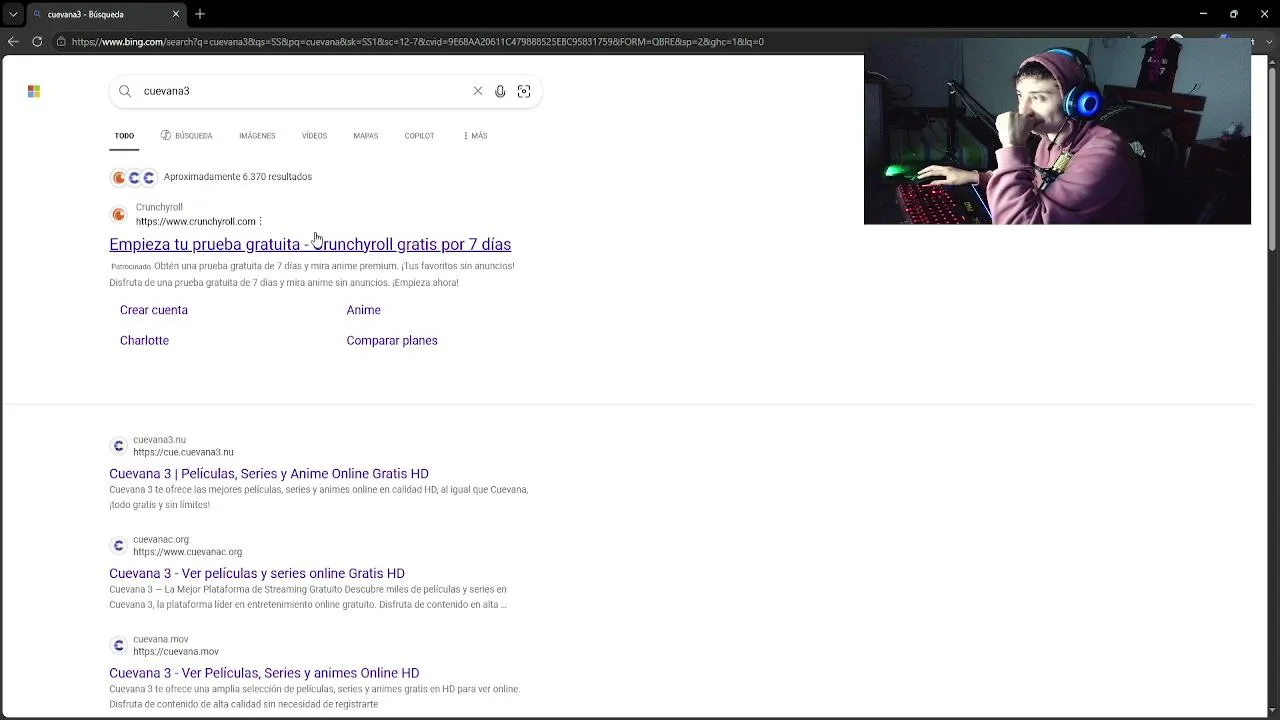Image resolution: width=1280 pixels, height=720 pixels.
Task: Open the "Charlotte" sitelink
Action: pos(144,341)
